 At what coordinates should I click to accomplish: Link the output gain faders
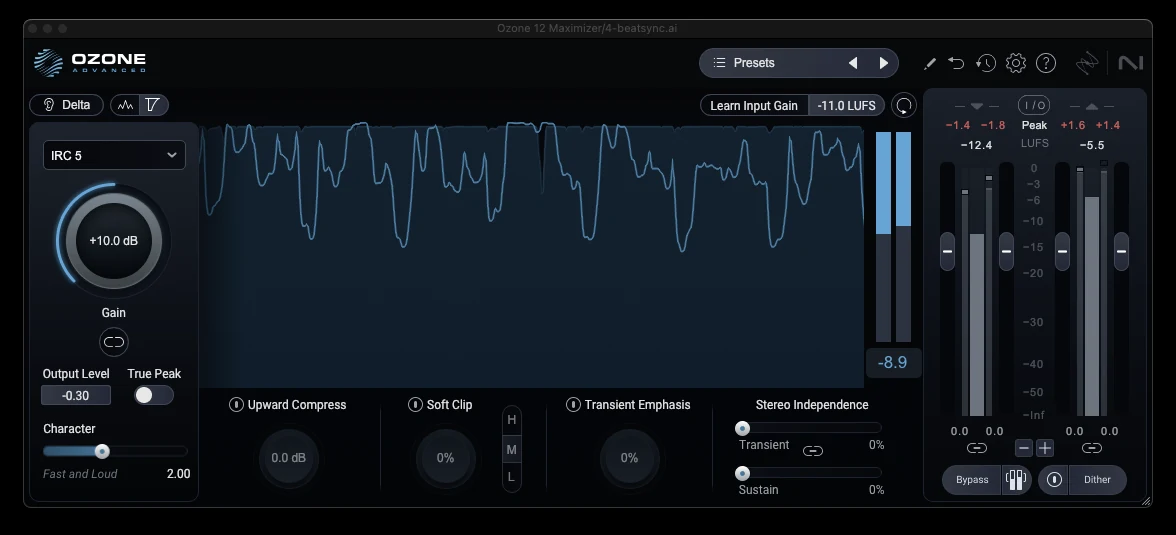[x=1092, y=448]
